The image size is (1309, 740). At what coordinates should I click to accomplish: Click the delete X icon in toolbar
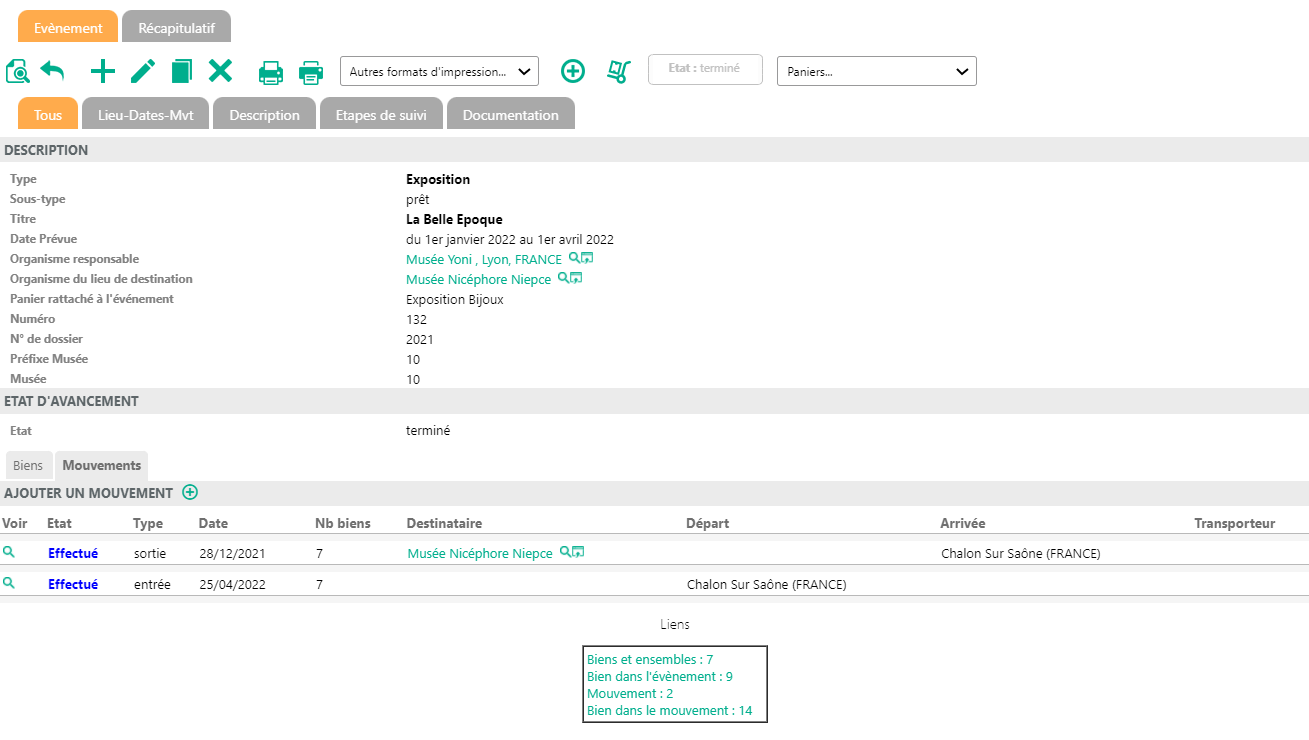tap(220, 71)
